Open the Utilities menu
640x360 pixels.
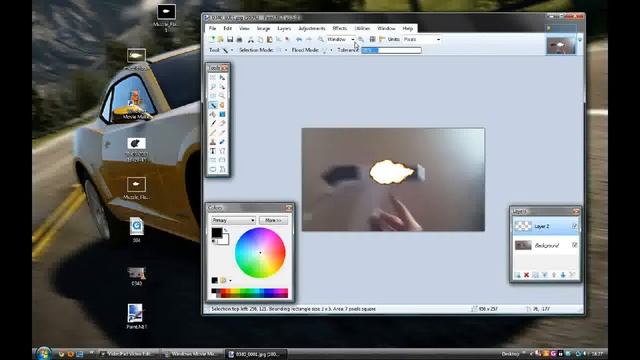(x=362, y=29)
